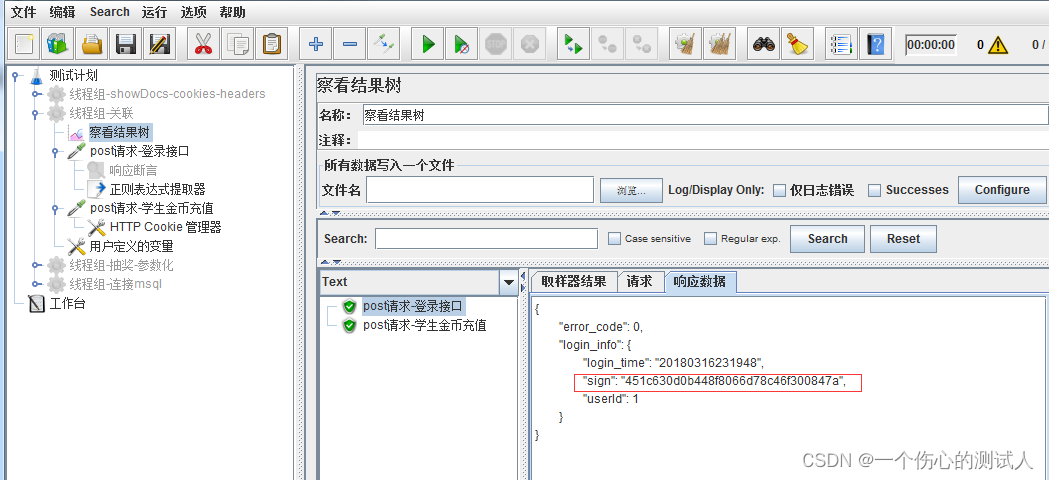Click the Reset button
The height and width of the screenshot is (480, 1049).
903,238
